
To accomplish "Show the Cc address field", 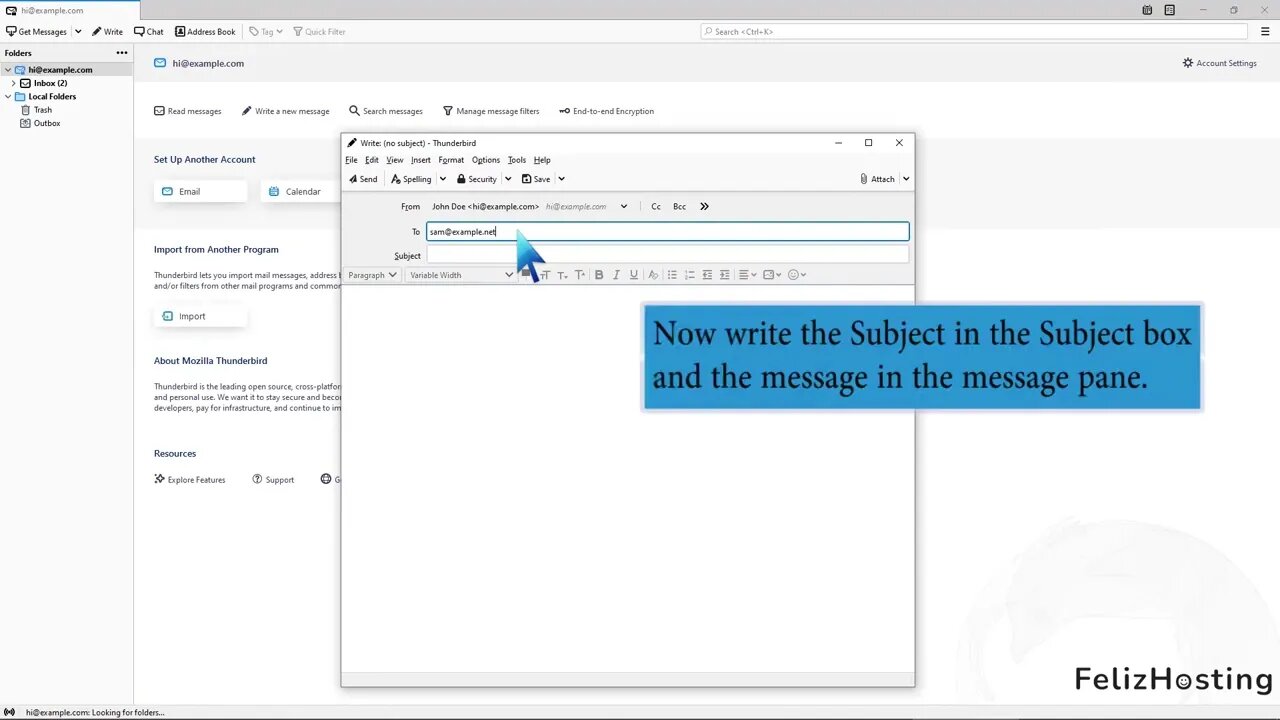I will [x=656, y=206].
